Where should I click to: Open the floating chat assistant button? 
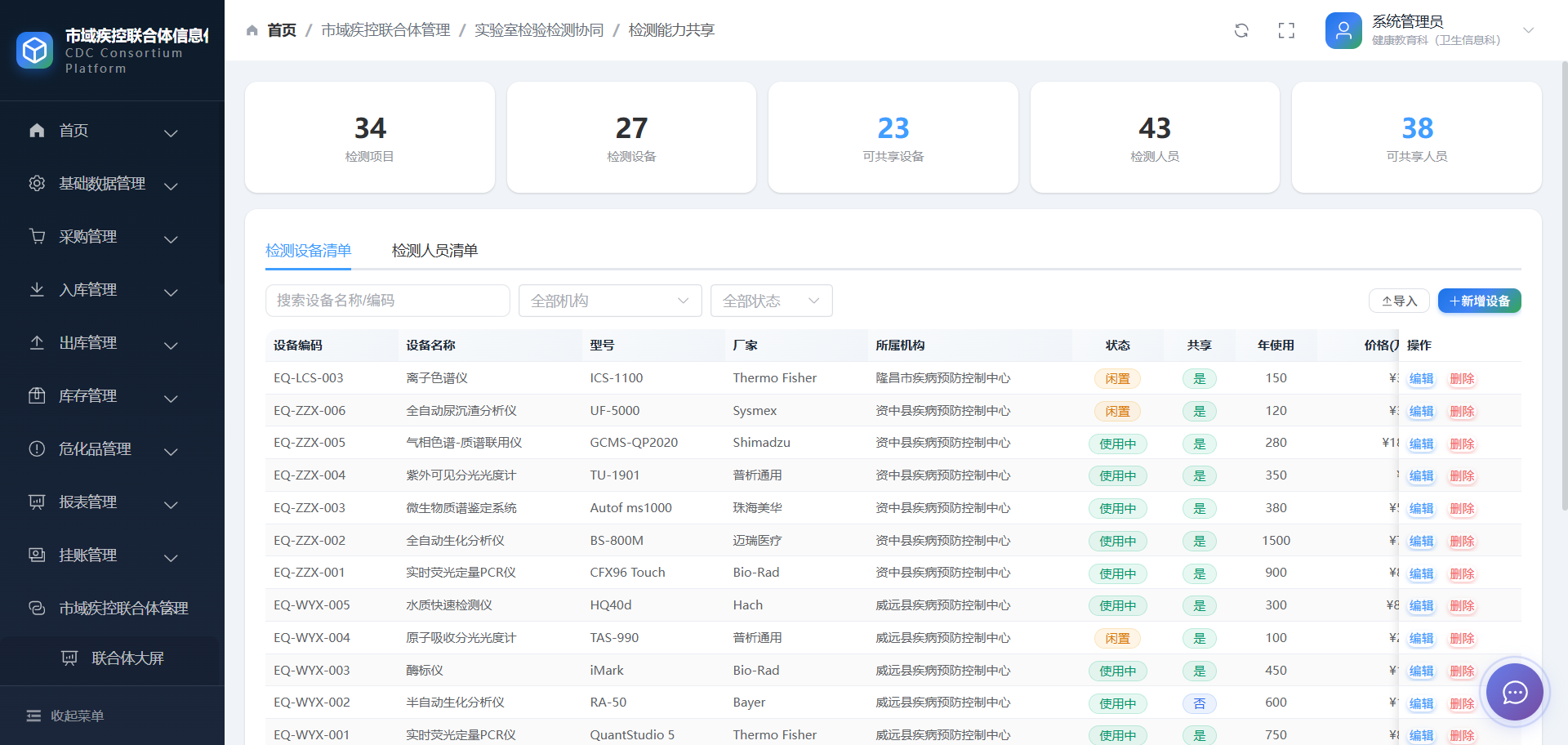[x=1515, y=693]
